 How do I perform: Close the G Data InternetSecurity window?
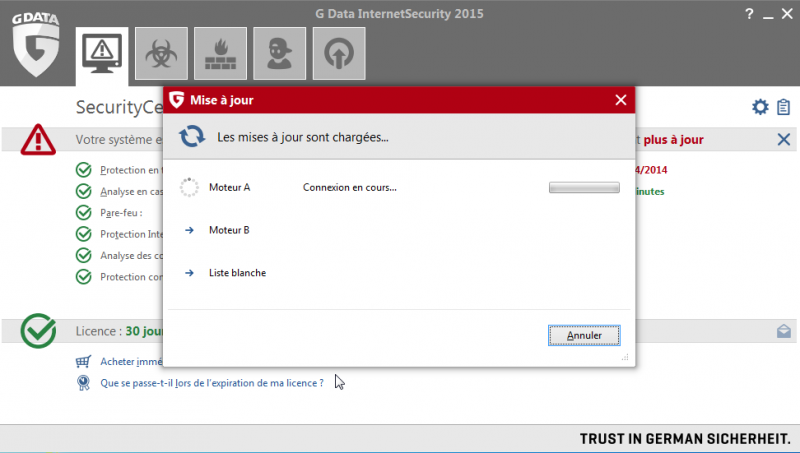click(787, 14)
